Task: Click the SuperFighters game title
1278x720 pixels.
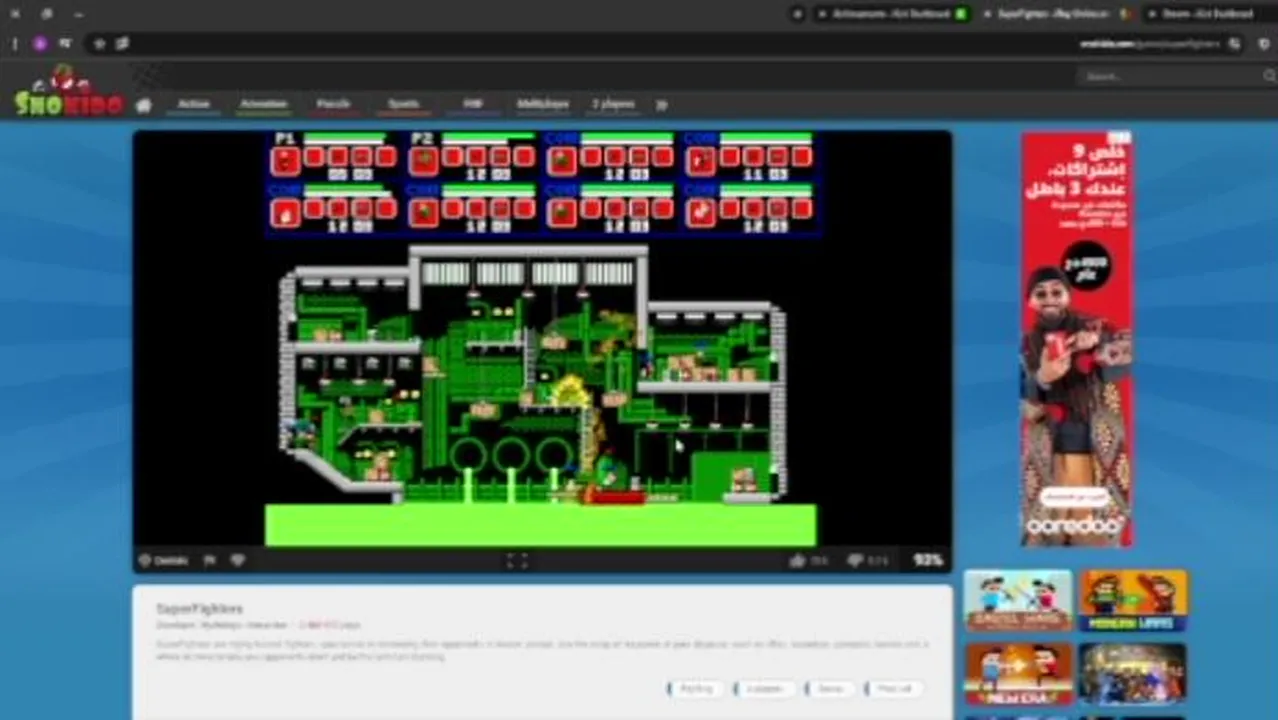Action: (x=199, y=608)
